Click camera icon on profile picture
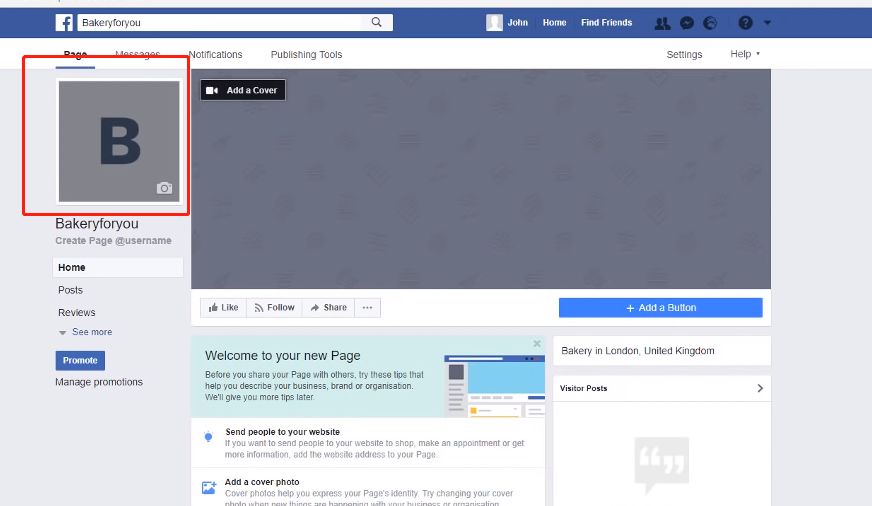 tap(165, 188)
